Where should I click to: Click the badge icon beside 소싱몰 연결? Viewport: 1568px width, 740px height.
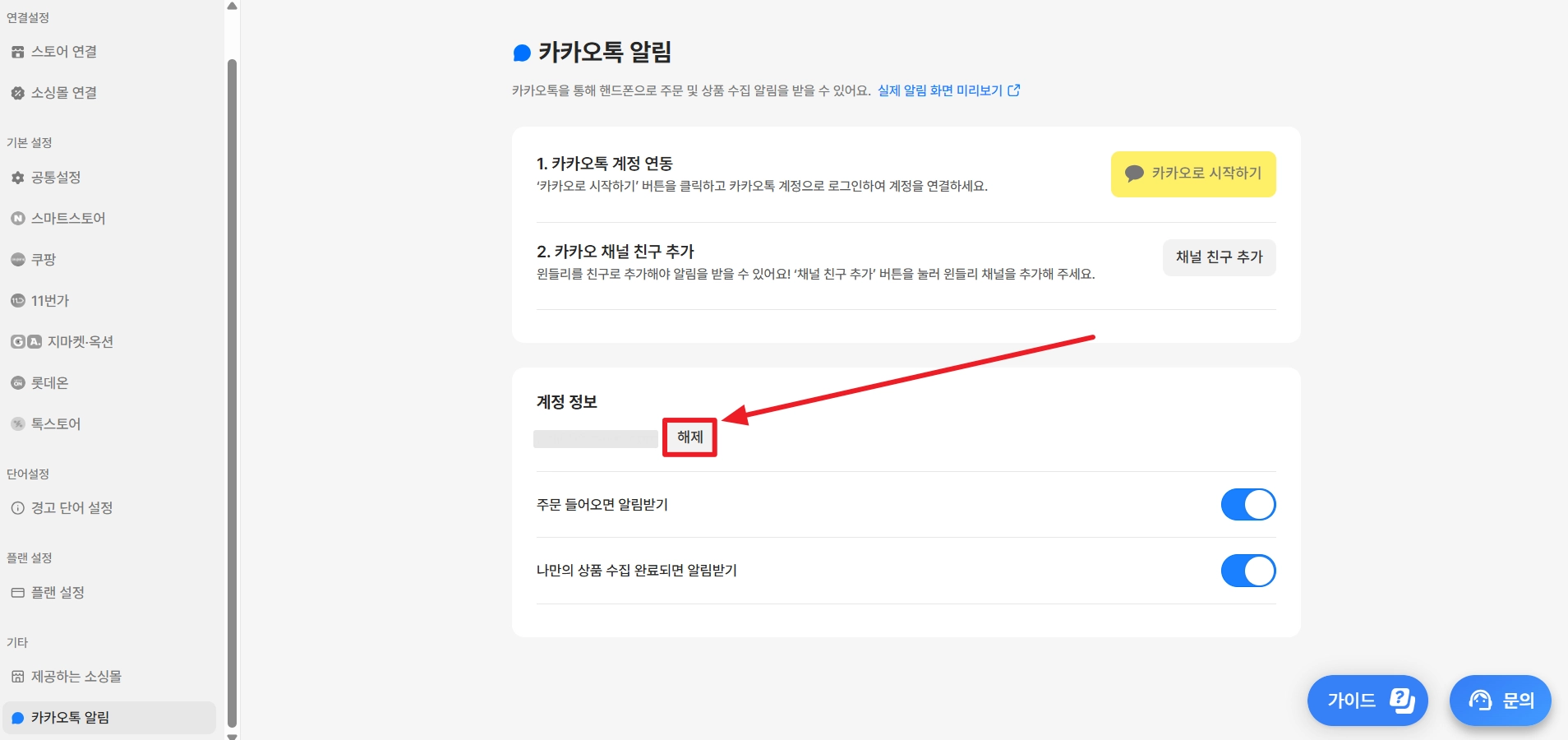[17, 93]
